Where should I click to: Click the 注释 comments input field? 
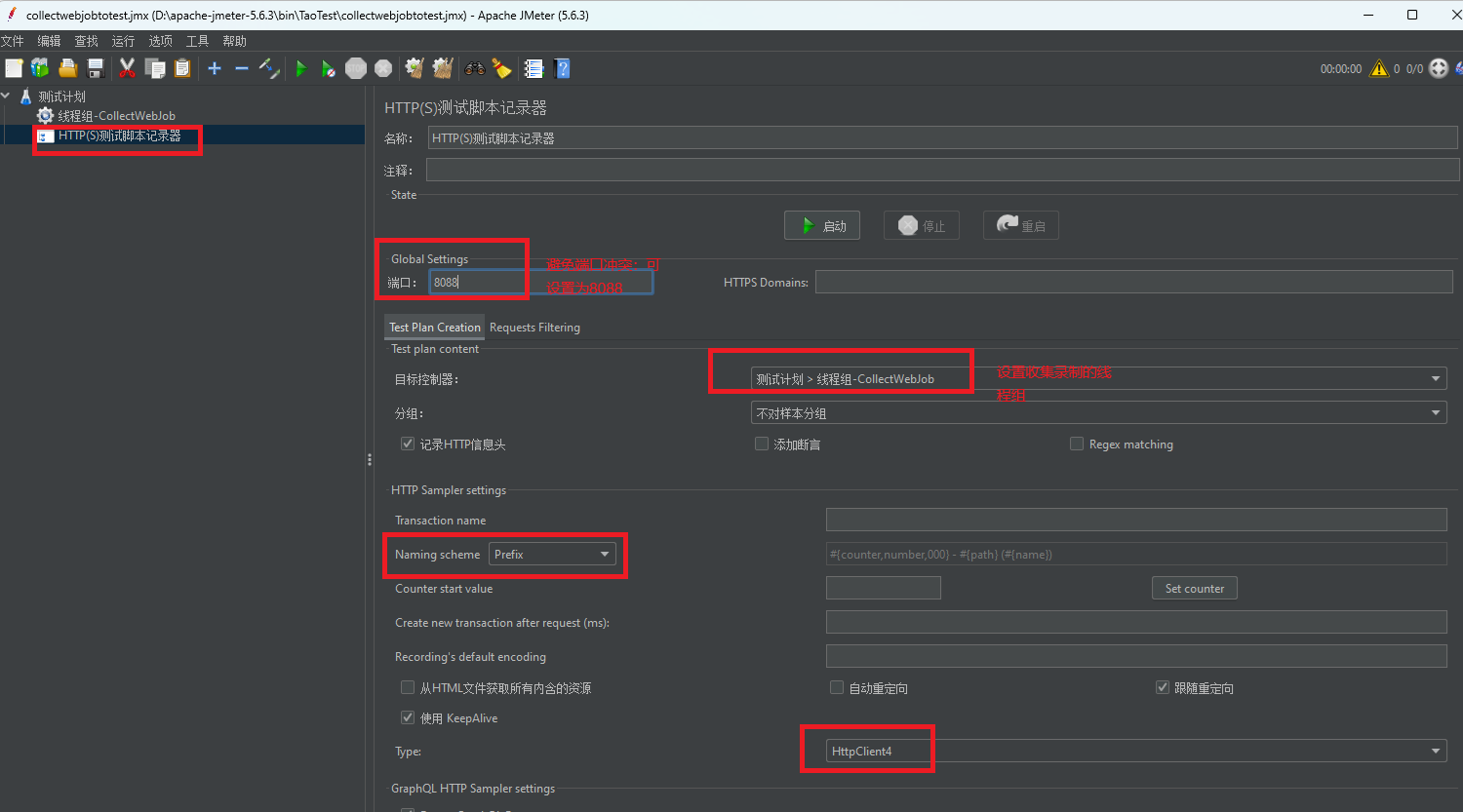[x=942, y=170]
